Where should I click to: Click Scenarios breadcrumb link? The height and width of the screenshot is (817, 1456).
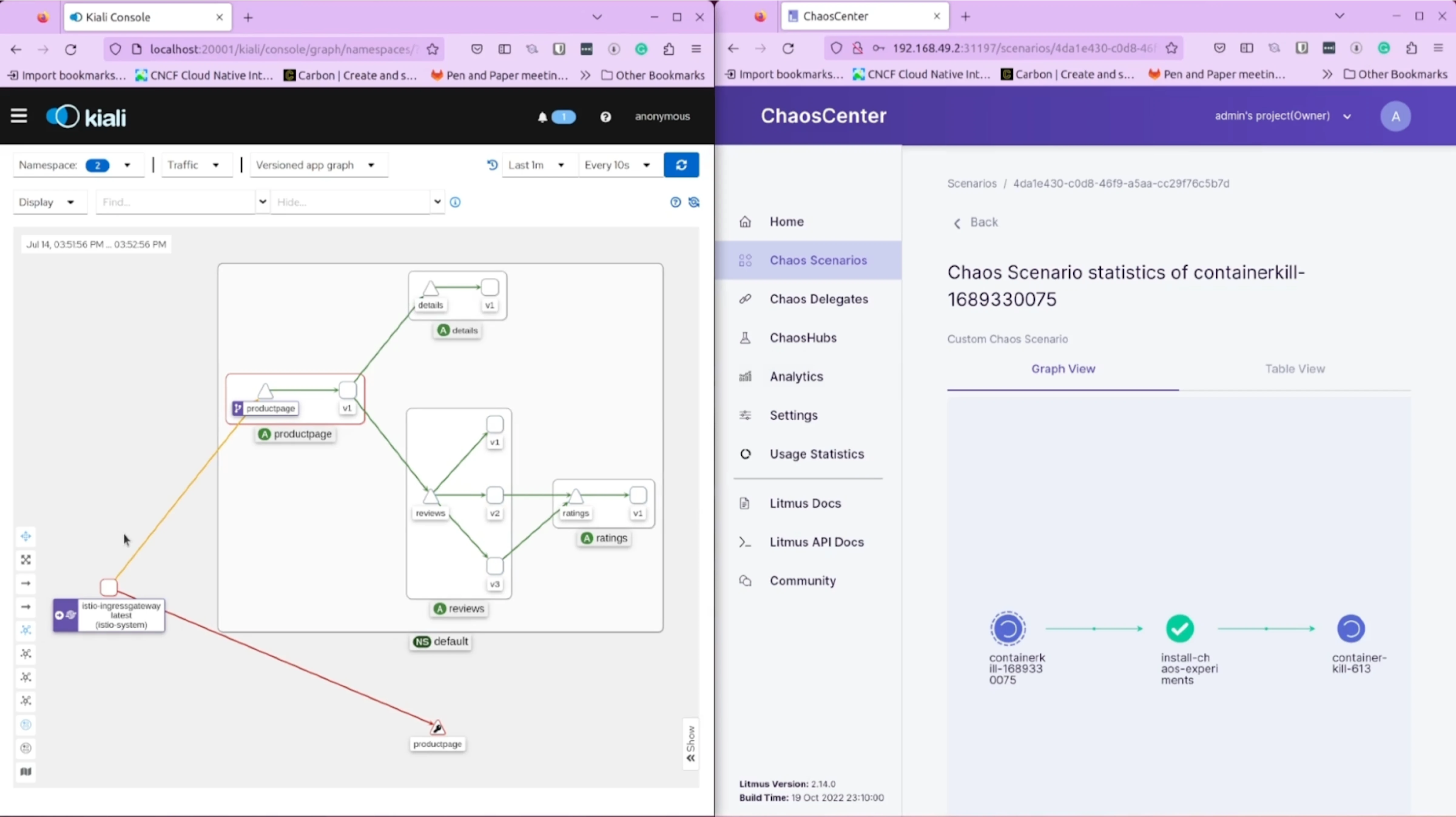[x=972, y=184]
